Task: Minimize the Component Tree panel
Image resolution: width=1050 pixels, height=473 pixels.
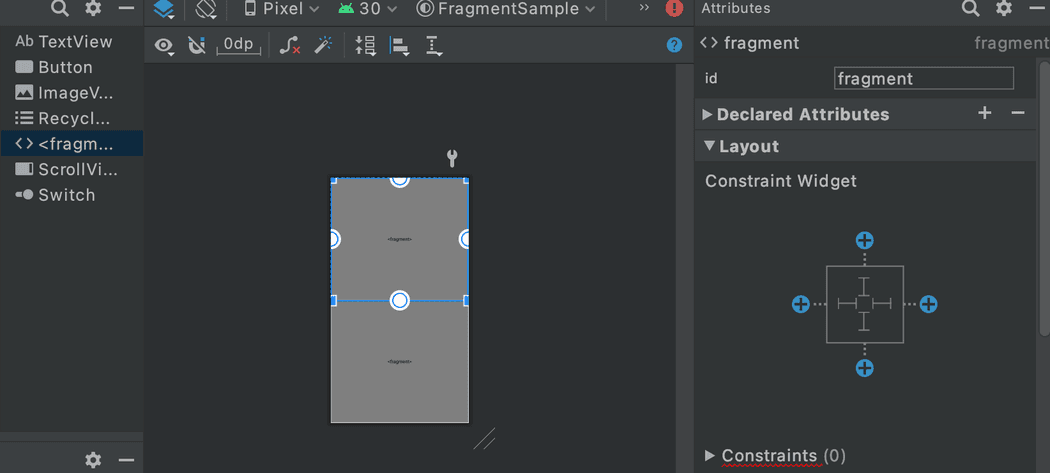Action: (x=126, y=460)
